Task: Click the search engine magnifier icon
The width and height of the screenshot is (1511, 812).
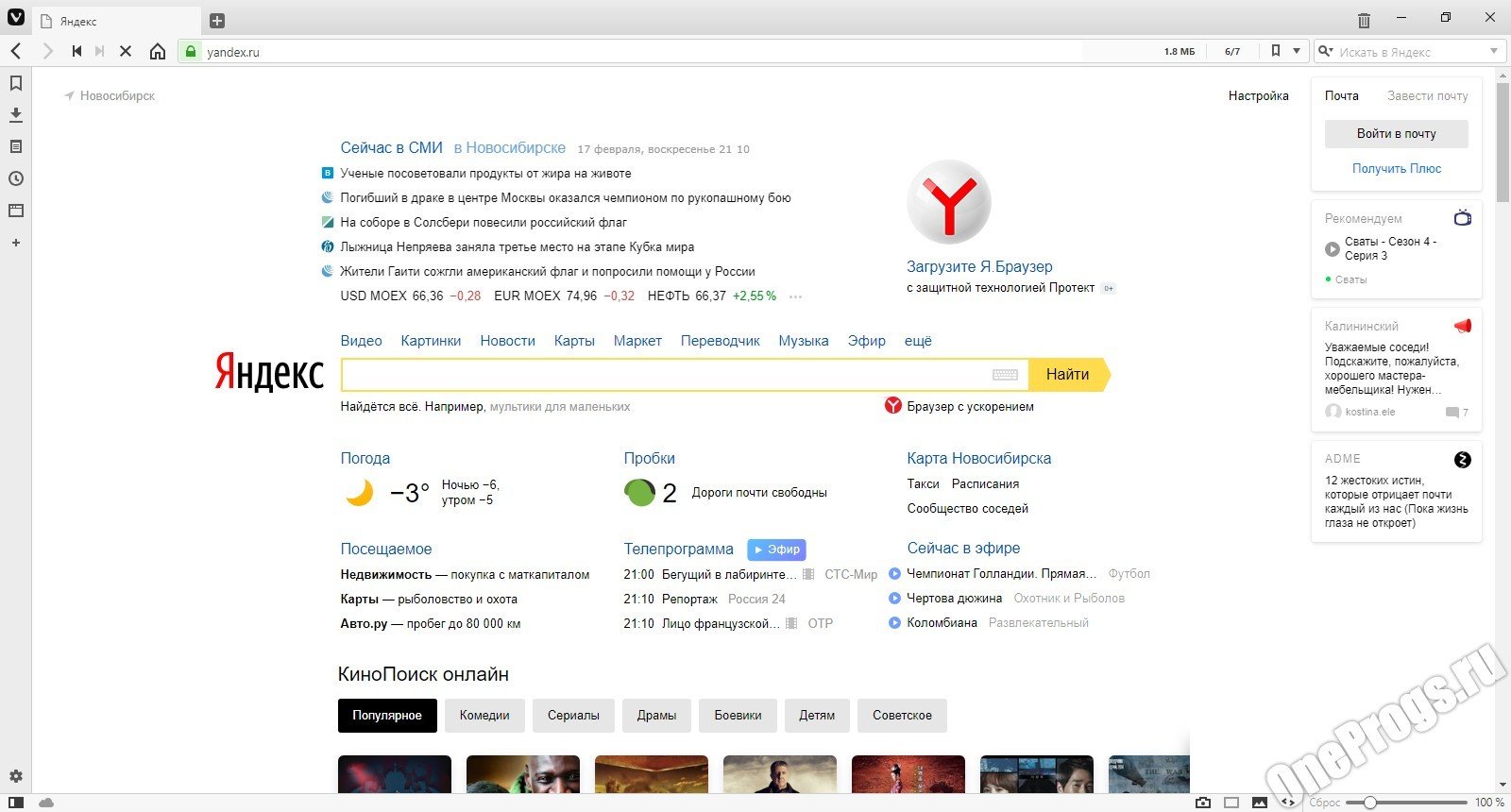Action: [x=1326, y=51]
